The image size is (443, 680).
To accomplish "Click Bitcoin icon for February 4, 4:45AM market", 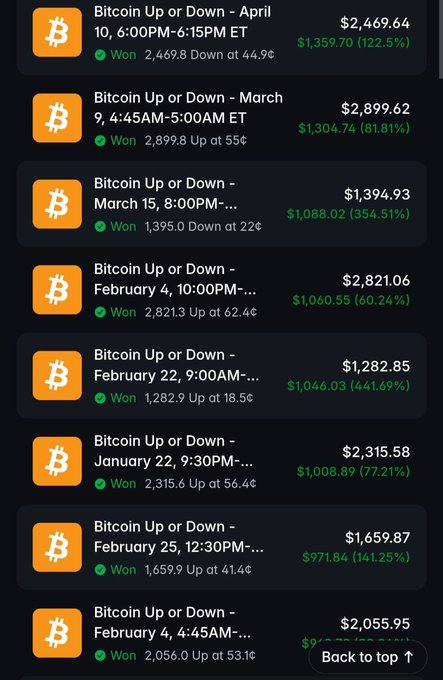I will 57,633.
